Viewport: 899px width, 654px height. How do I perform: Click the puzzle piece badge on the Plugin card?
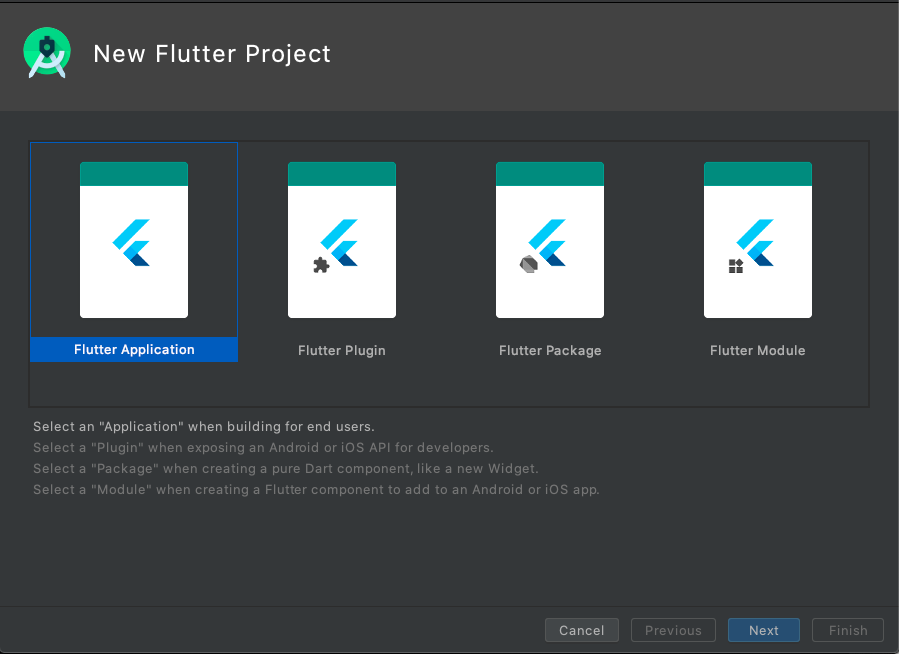[x=321, y=265]
